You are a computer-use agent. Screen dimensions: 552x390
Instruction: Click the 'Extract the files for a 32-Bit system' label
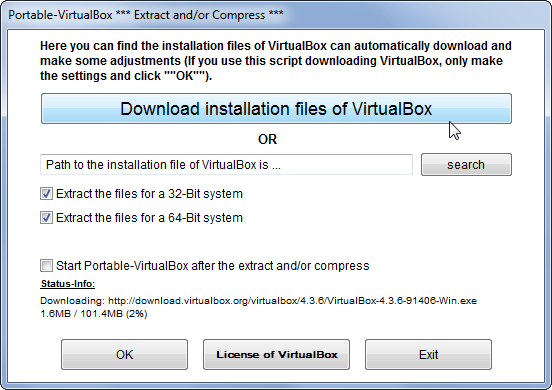pos(149,194)
